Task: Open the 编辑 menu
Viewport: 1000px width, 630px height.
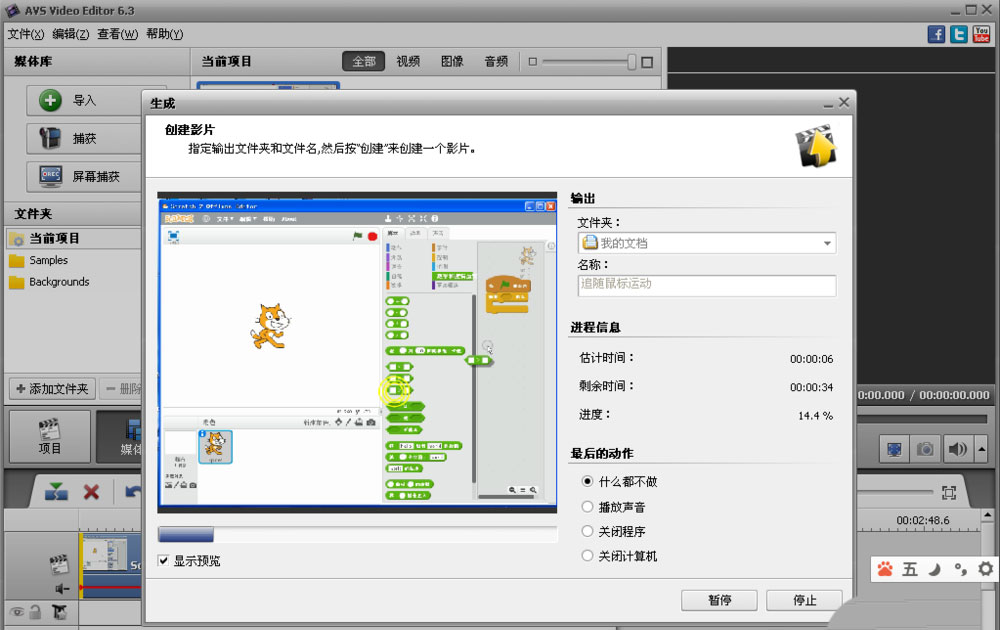Action: (x=71, y=34)
